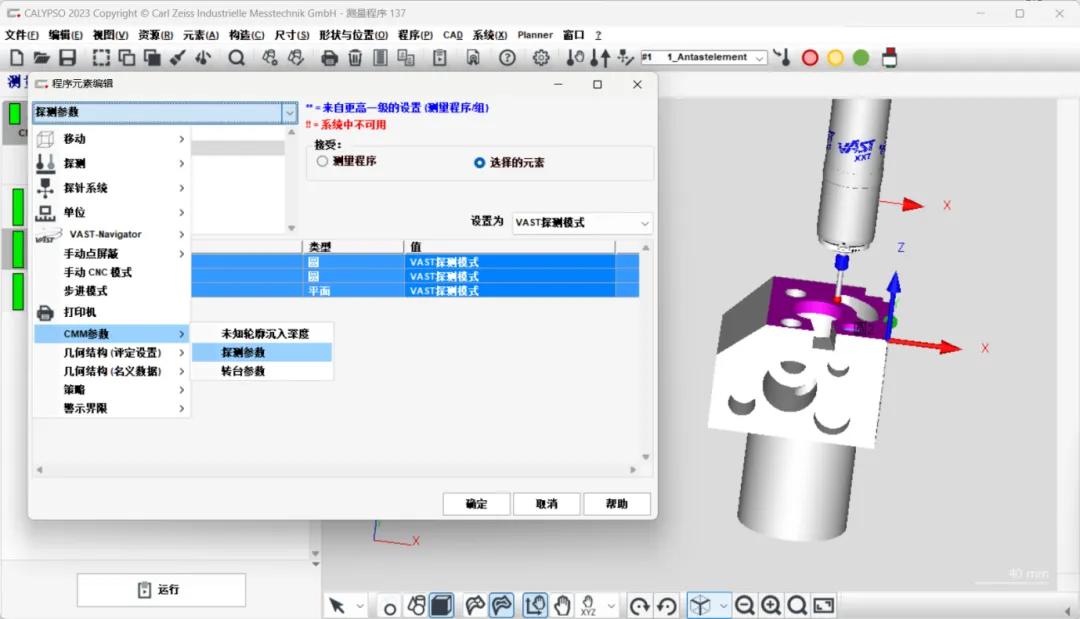The width and height of the screenshot is (1080, 619).
Task: Open the dropdown arrow beside the pointer tool
Action: tap(360, 606)
